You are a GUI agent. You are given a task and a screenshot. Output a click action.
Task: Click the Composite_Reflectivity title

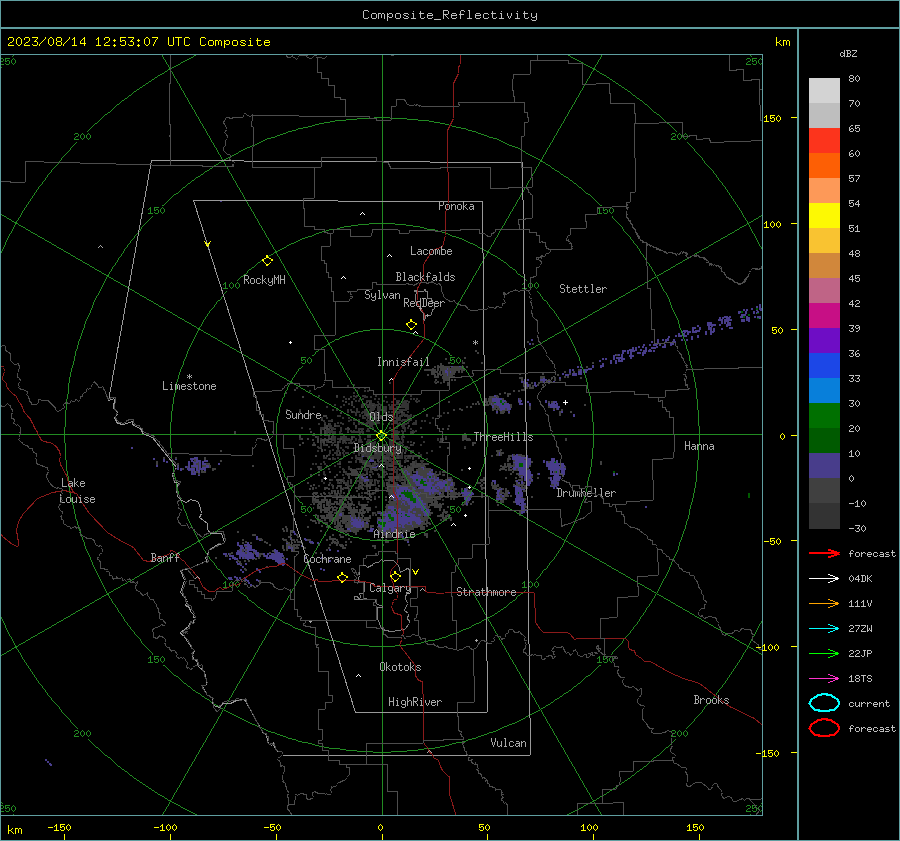click(x=449, y=15)
